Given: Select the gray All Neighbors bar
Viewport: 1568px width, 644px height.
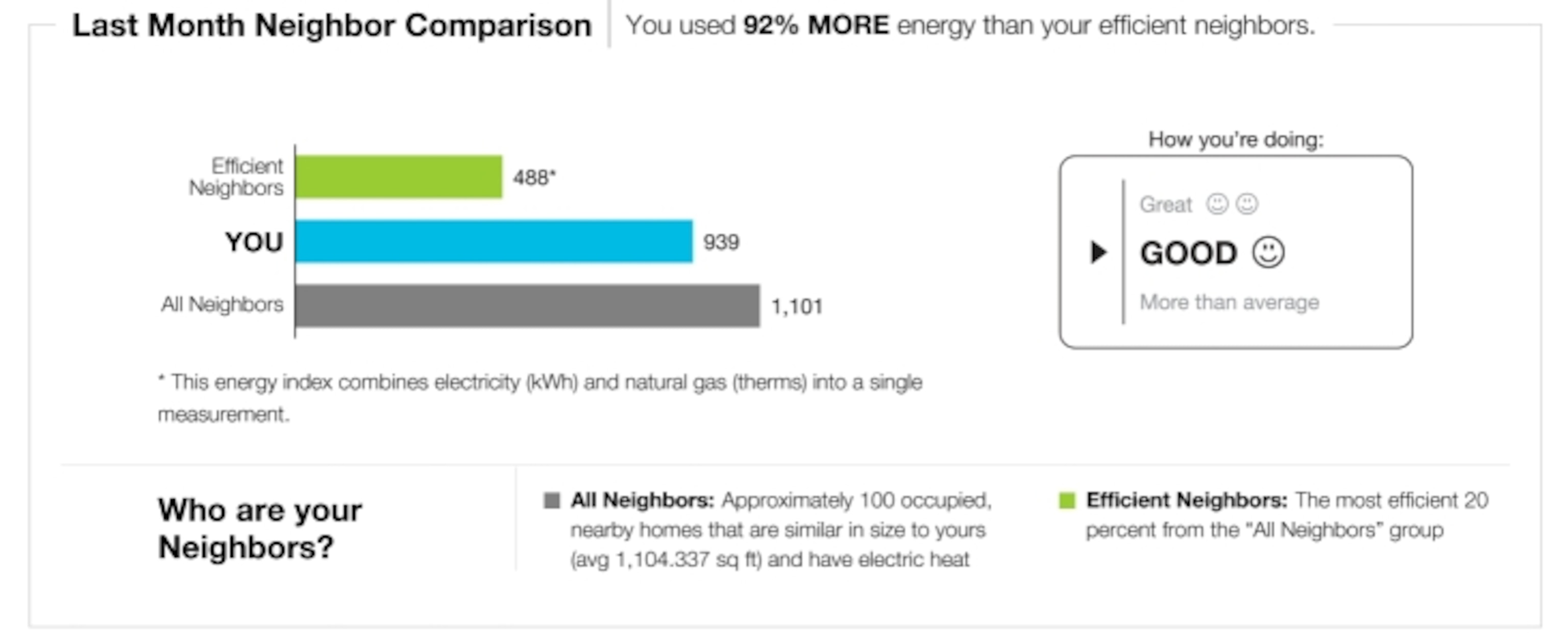Looking at the screenshot, I should [528, 306].
